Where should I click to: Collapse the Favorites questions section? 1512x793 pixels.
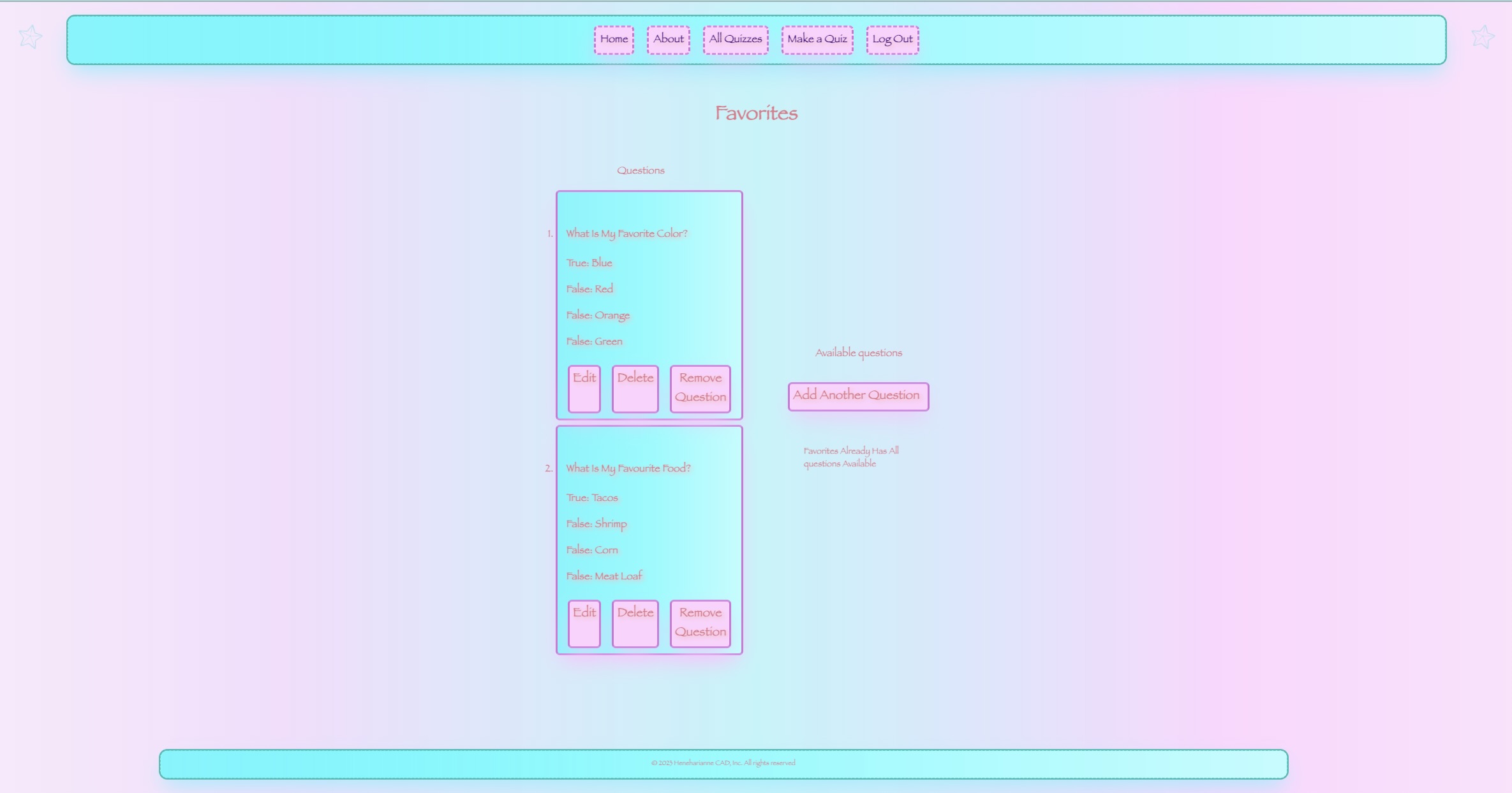pyautogui.click(x=640, y=170)
